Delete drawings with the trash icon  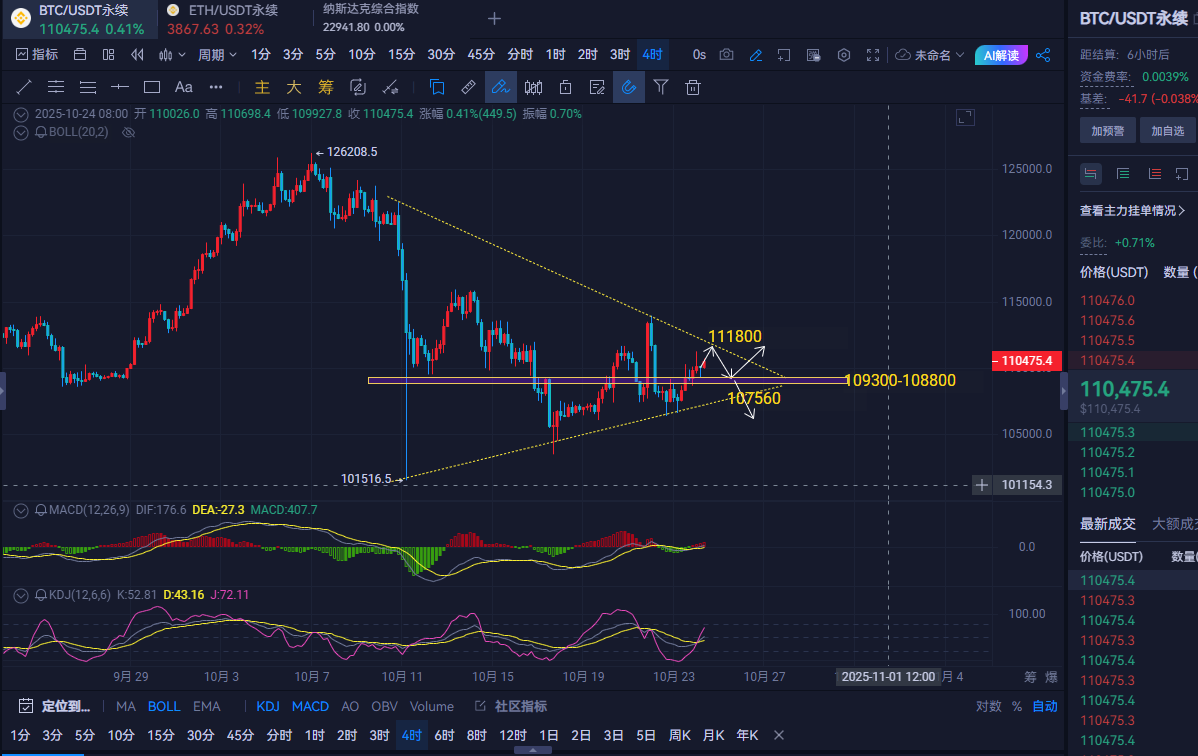tap(692, 87)
